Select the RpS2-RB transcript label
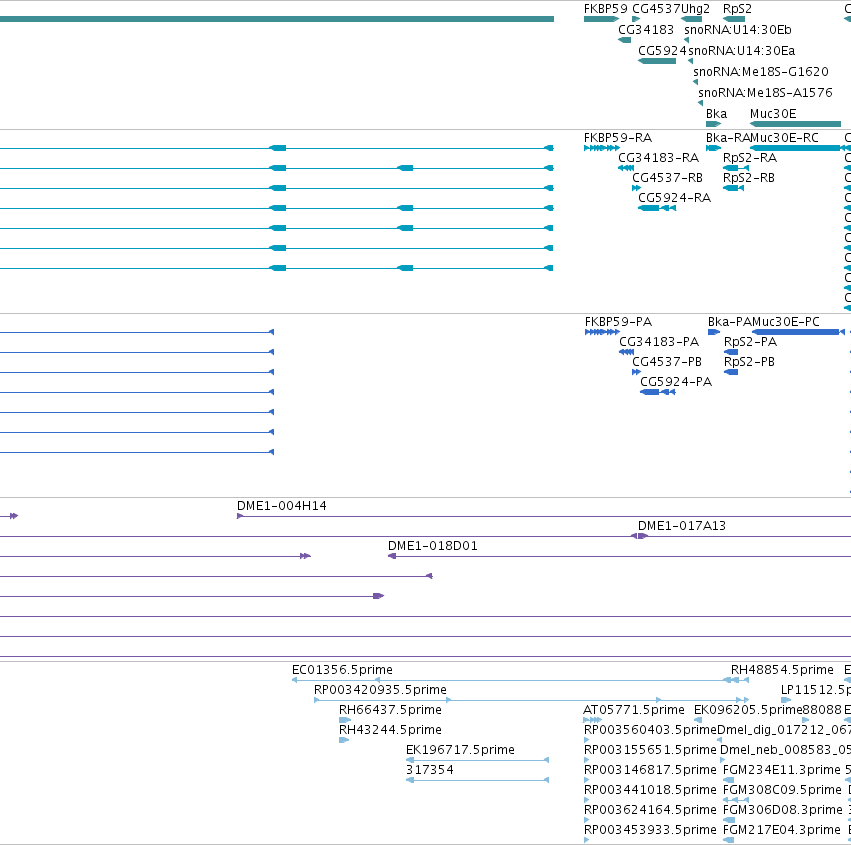This screenshot has width=851, height=845. click(x=748, y=178)
